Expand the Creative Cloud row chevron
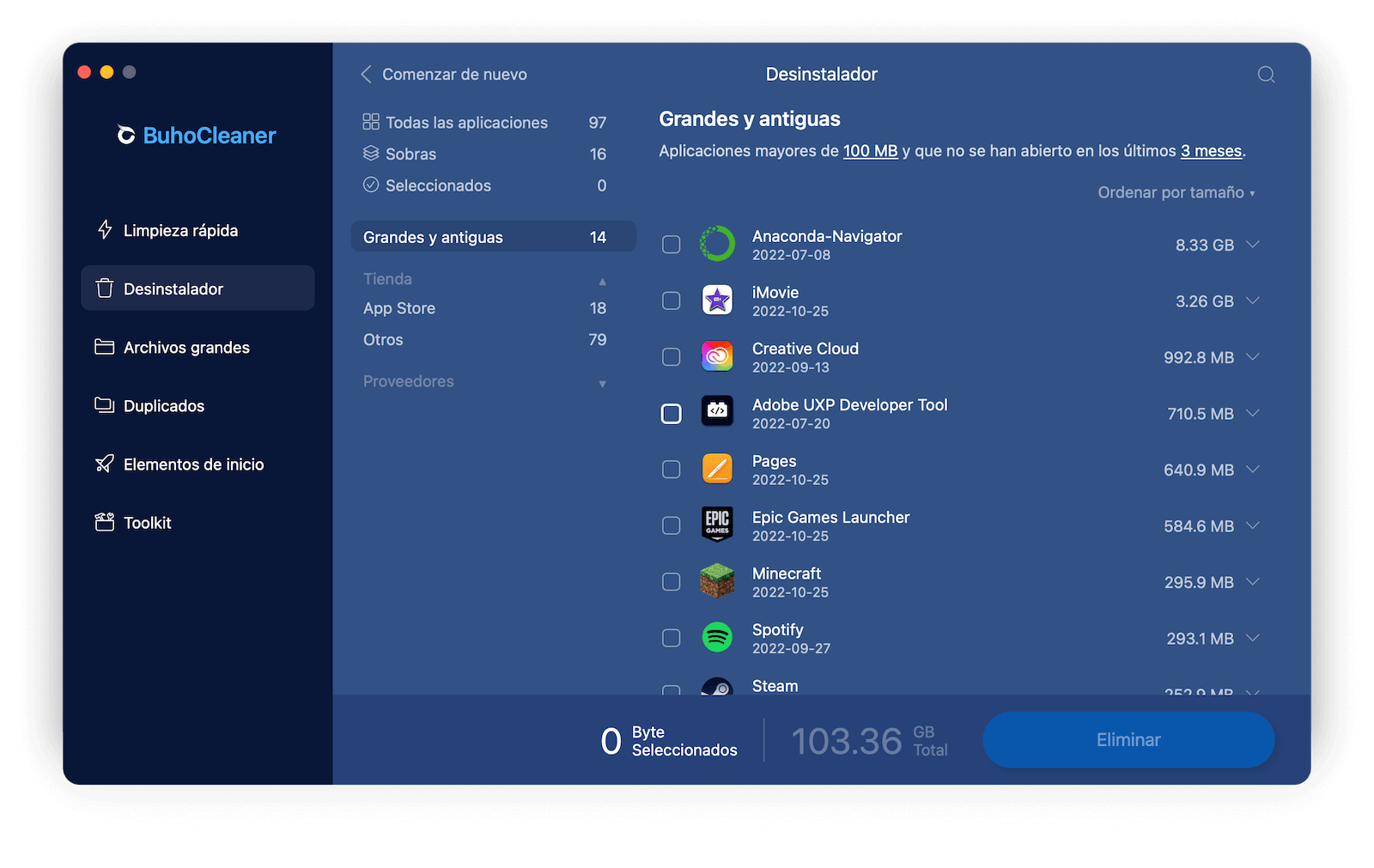The height and width of the screenshot is (868, 1374). tap(1253, 357)
